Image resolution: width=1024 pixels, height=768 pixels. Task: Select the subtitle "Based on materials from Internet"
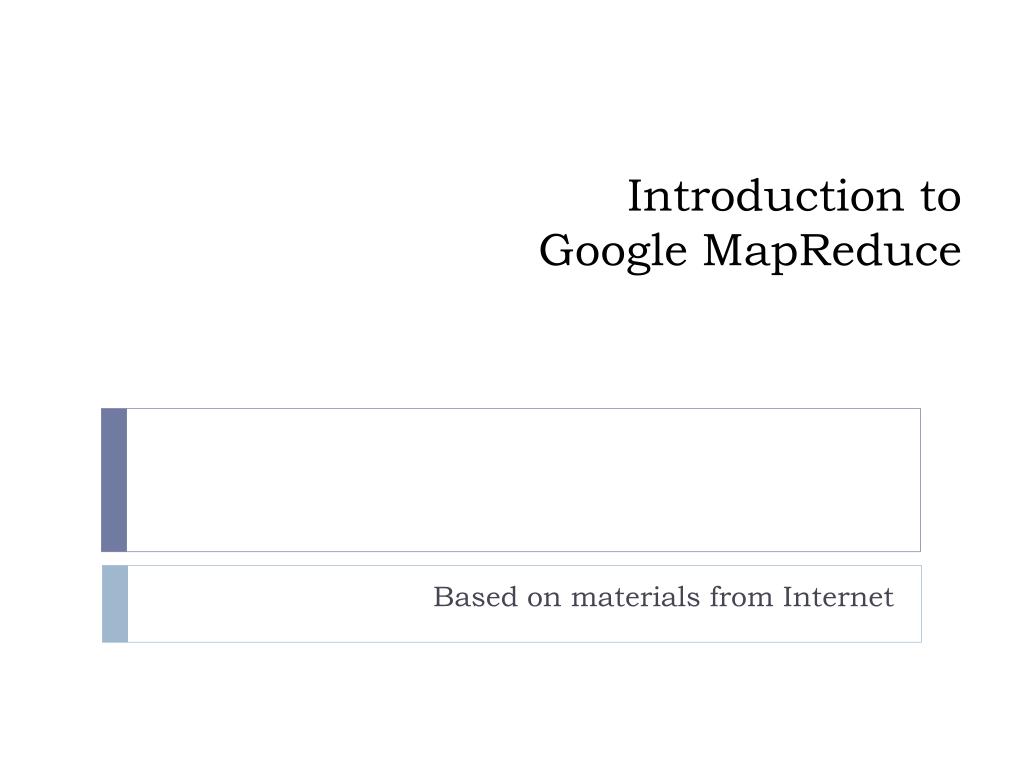click(663, 597)
